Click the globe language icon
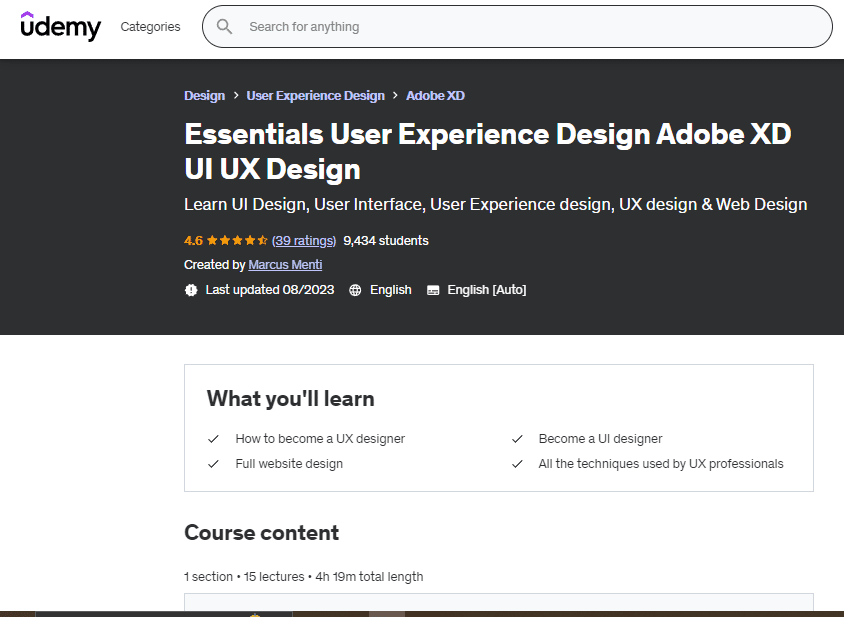This screenshot has height=617, width=844. coord(355,290)
